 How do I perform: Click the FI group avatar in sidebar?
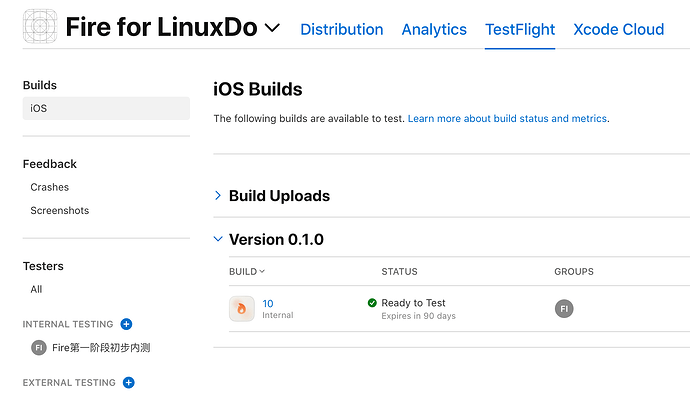39,348
